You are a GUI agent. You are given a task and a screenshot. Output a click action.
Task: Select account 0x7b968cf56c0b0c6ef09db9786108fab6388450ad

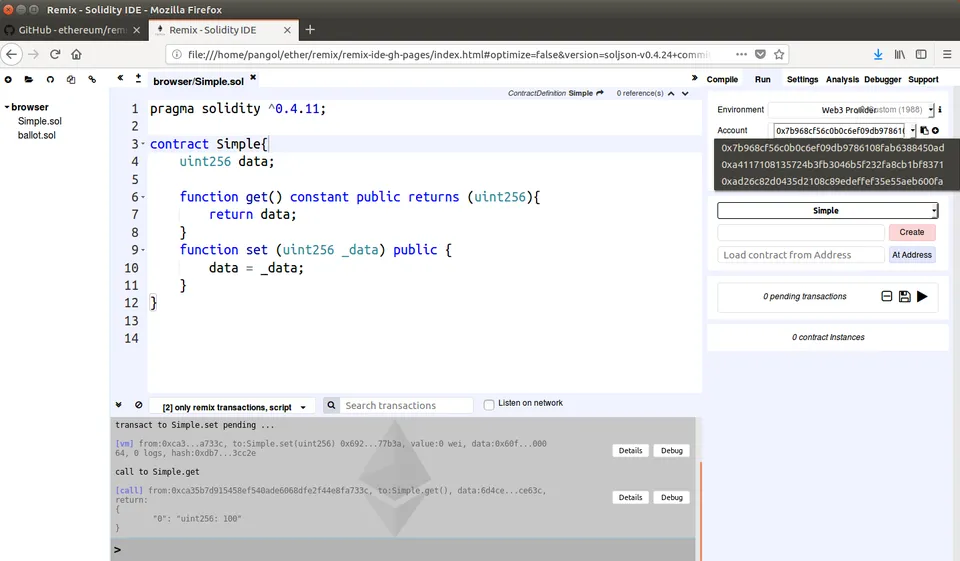pos(833,148)
